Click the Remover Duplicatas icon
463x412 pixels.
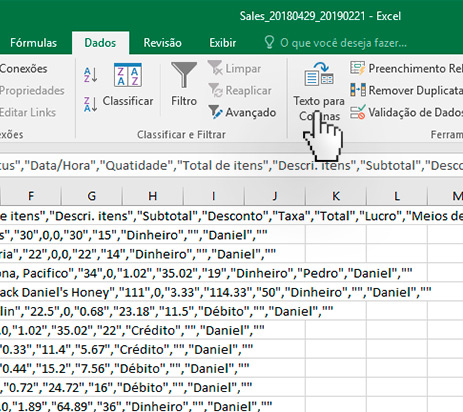358,90
